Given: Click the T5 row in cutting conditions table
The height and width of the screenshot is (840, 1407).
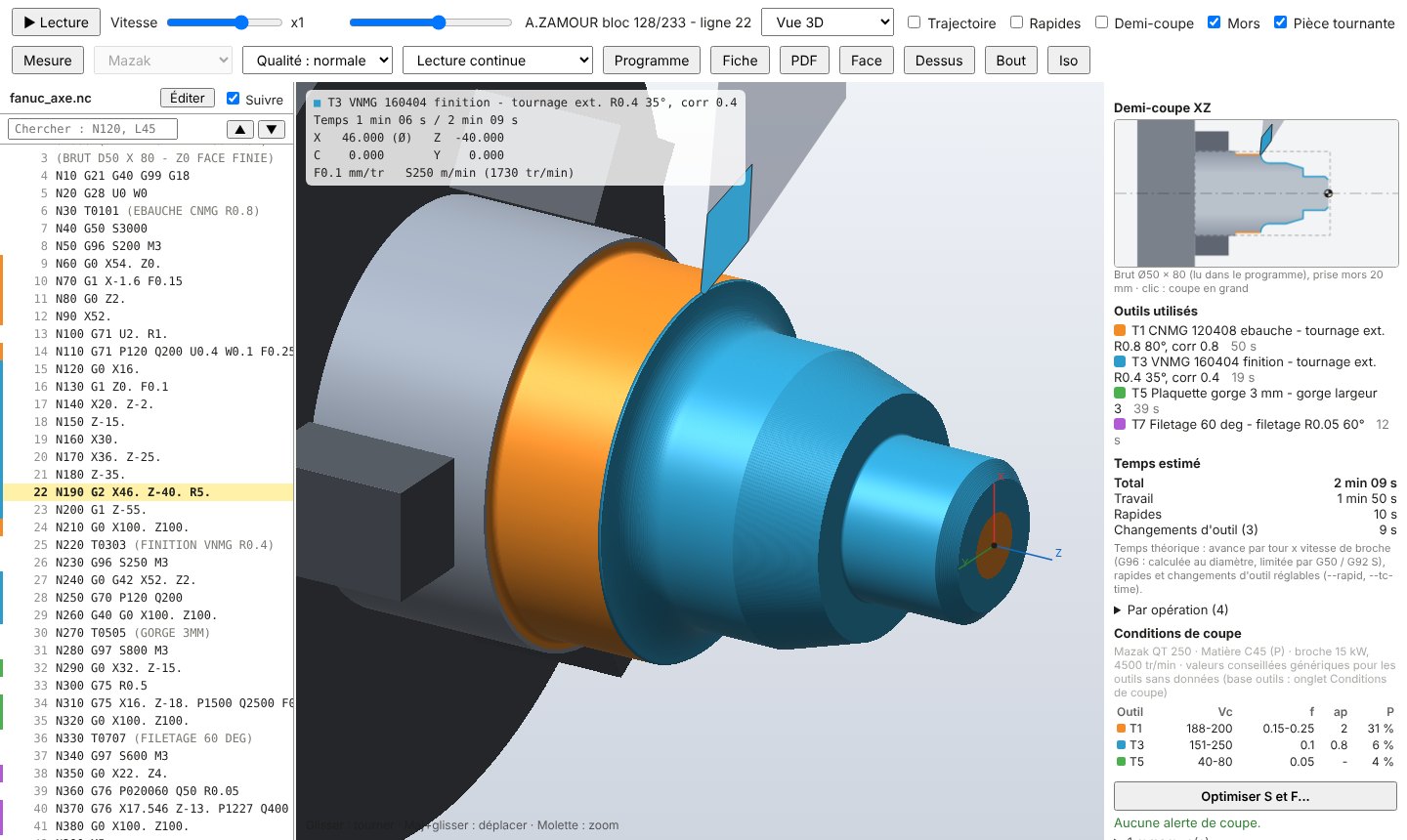Looking at the screenshot, I should (x=1256, y=762).
